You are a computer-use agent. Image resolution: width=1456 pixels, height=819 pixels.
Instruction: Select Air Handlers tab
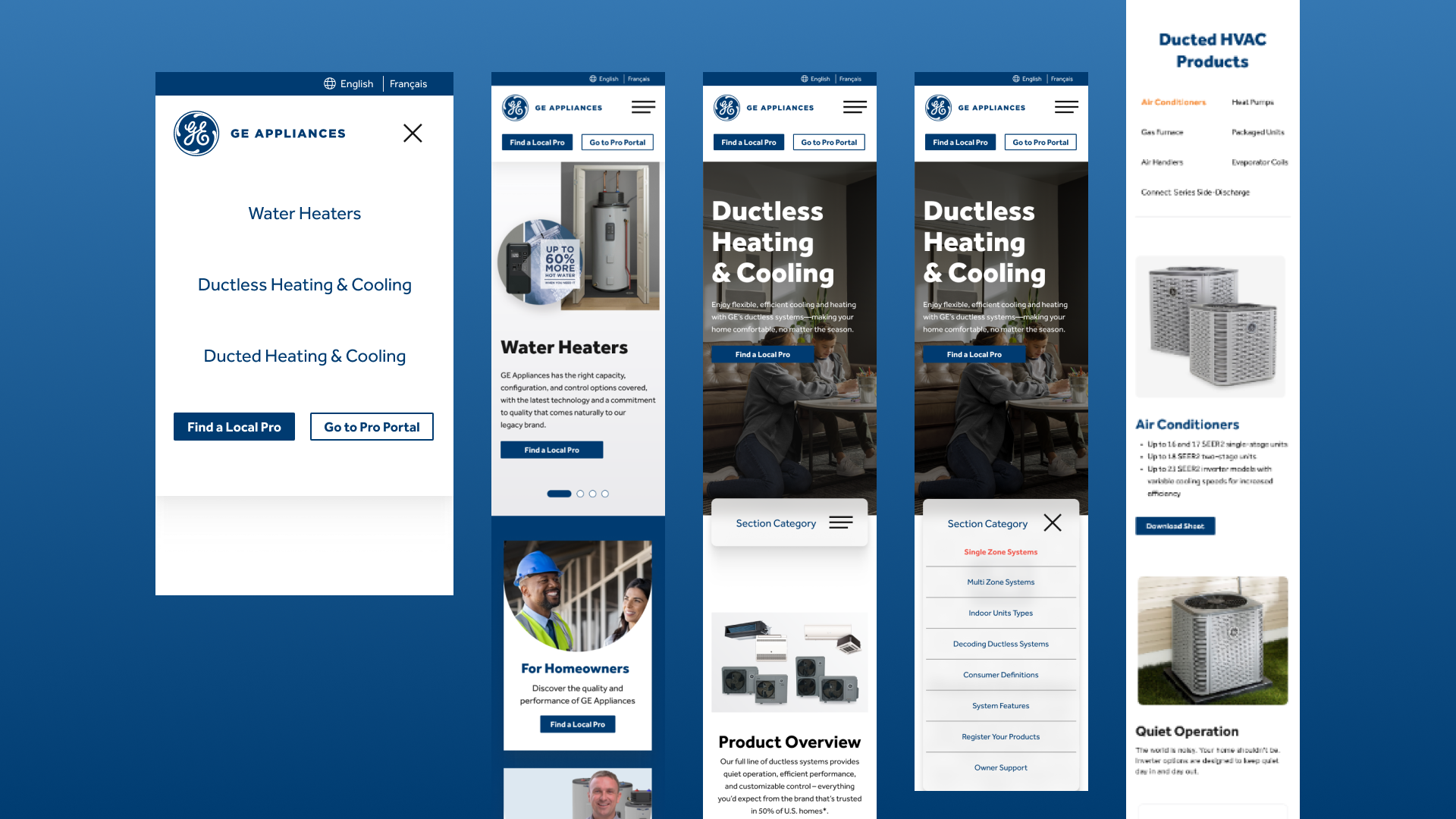coord(1162,162)
